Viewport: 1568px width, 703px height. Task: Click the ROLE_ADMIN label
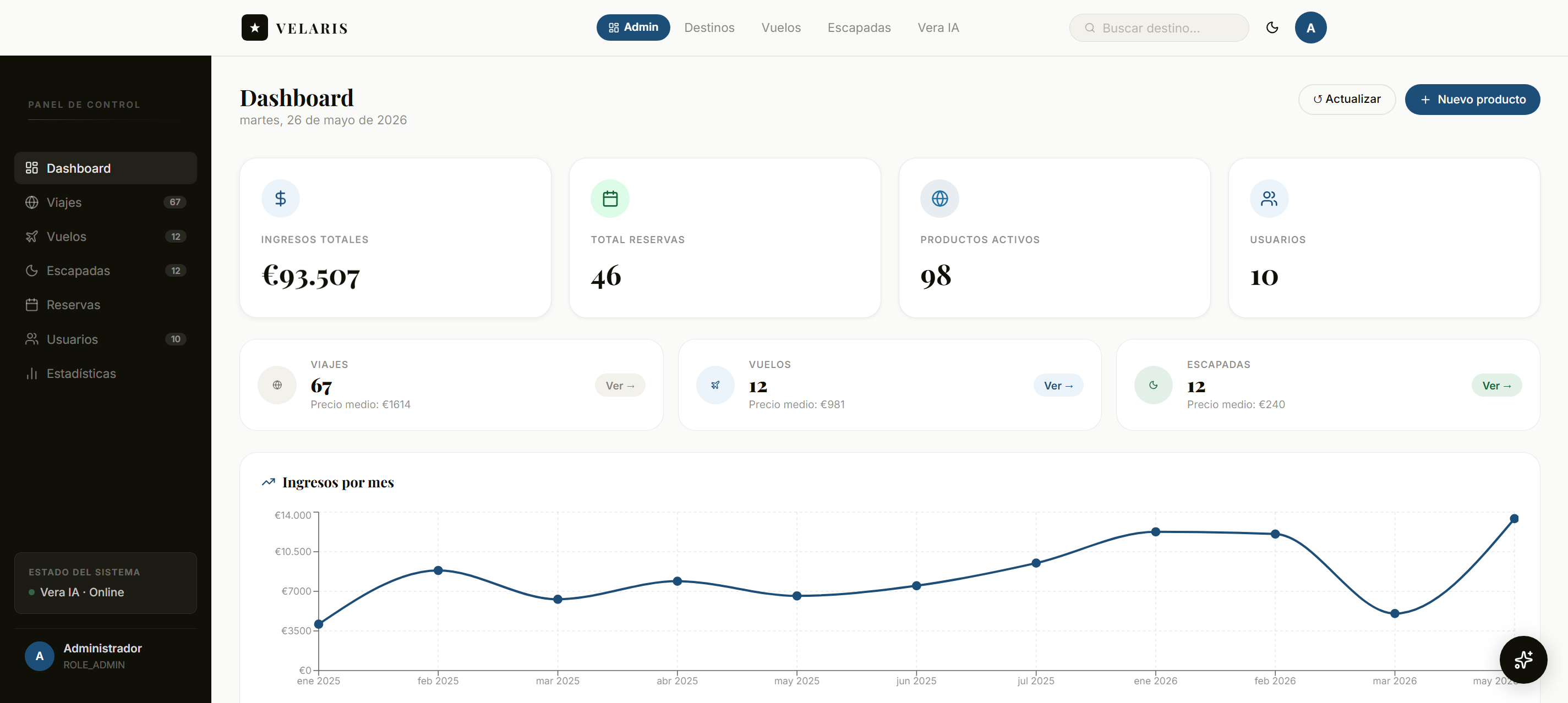tap(94, 664)
